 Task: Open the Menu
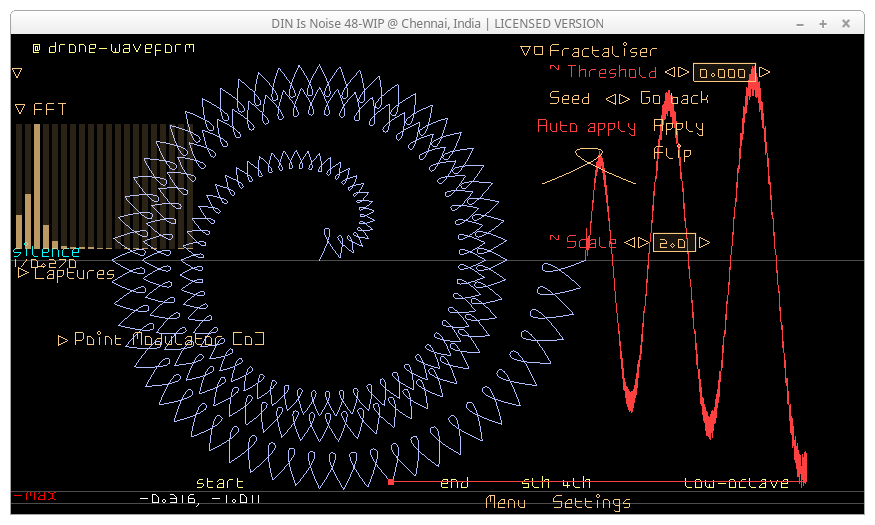tap(505, 502)
